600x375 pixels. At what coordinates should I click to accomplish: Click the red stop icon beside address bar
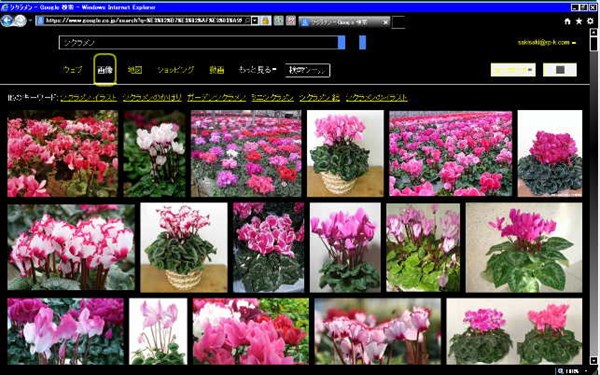pos(291,21)
